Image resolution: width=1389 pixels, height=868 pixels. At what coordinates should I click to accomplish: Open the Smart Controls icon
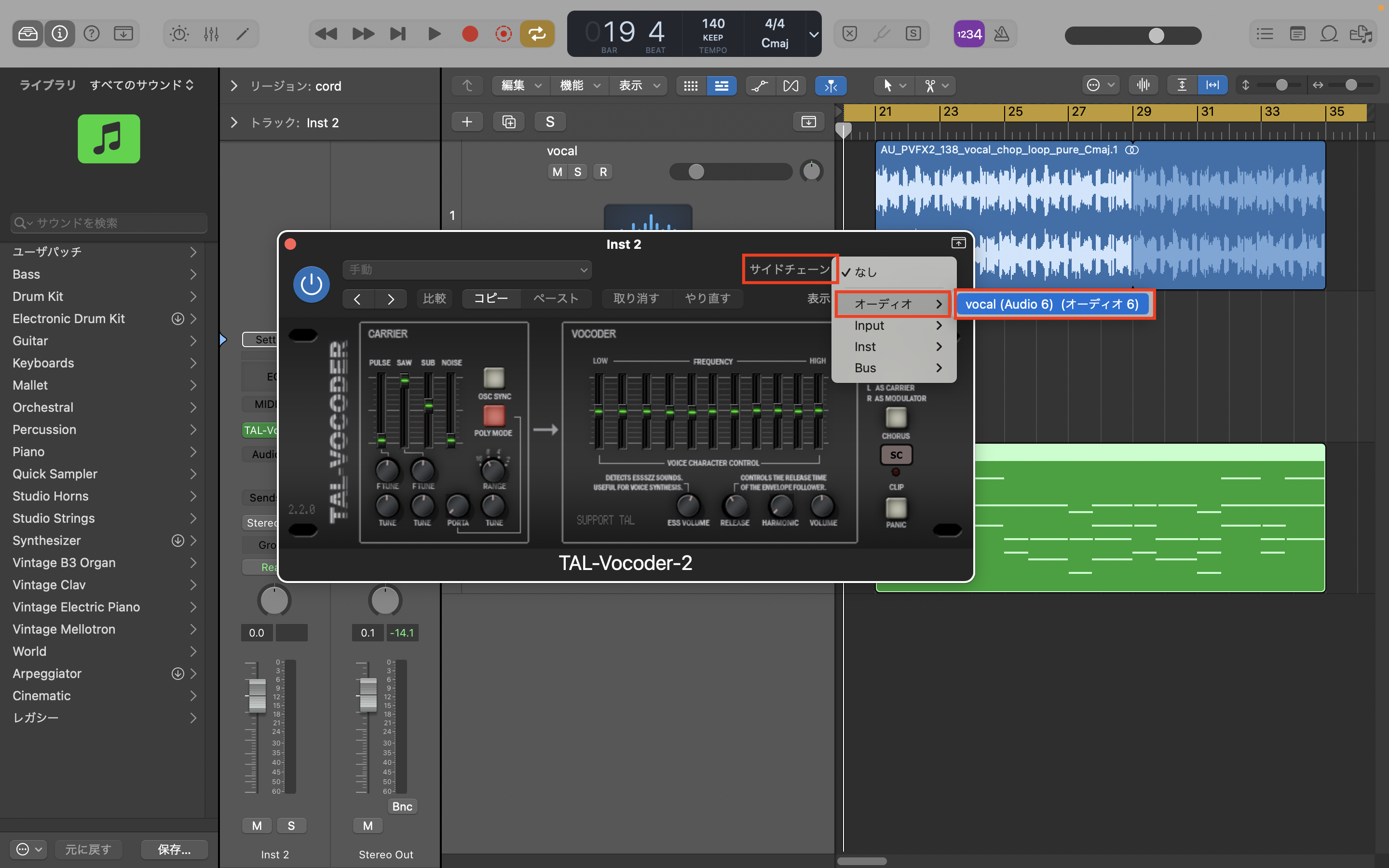click(179, 34)
